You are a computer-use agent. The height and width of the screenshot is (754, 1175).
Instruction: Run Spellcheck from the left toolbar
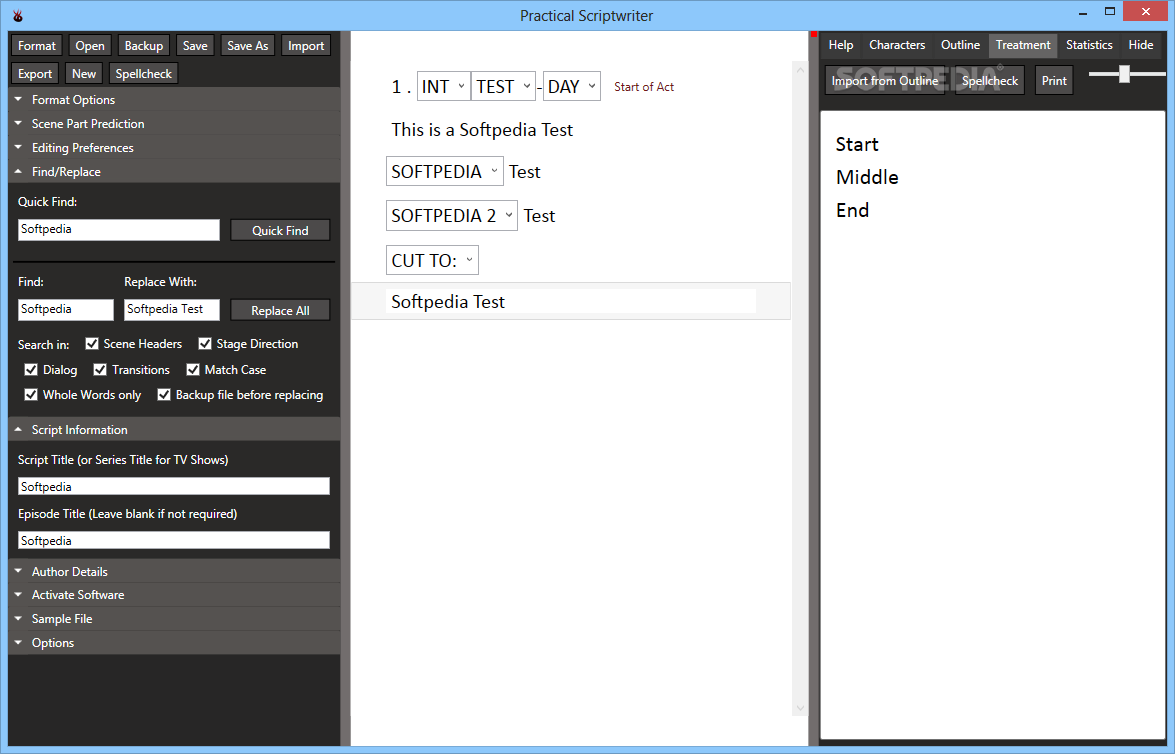[x=143, y=73]
